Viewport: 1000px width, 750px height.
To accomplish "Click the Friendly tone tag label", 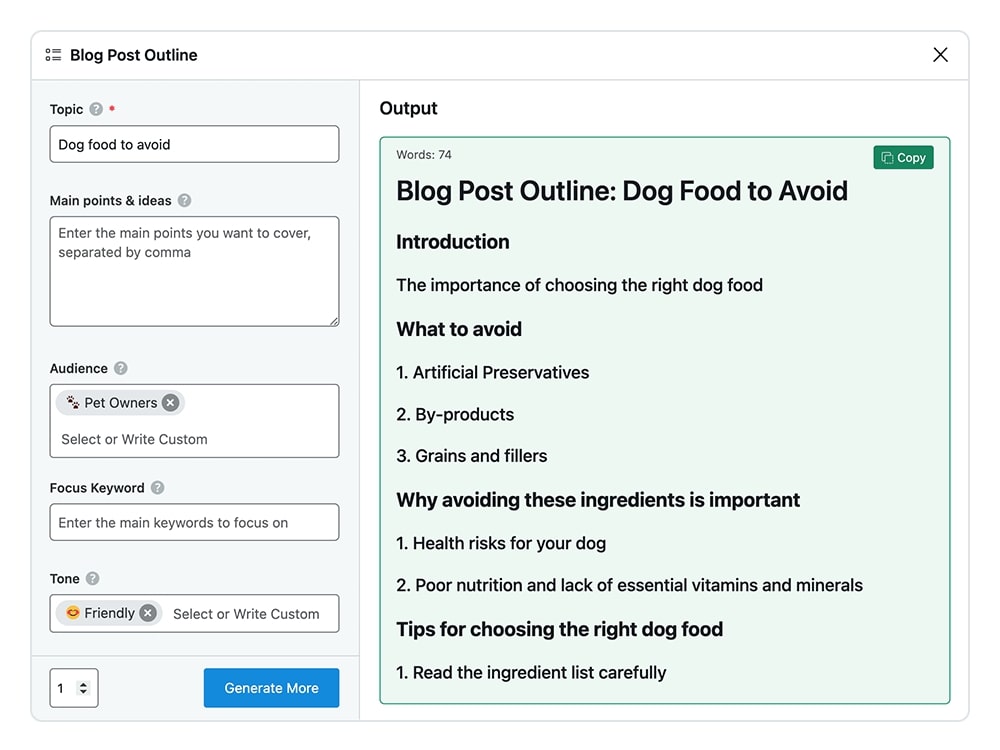I will tap(109, 613).
